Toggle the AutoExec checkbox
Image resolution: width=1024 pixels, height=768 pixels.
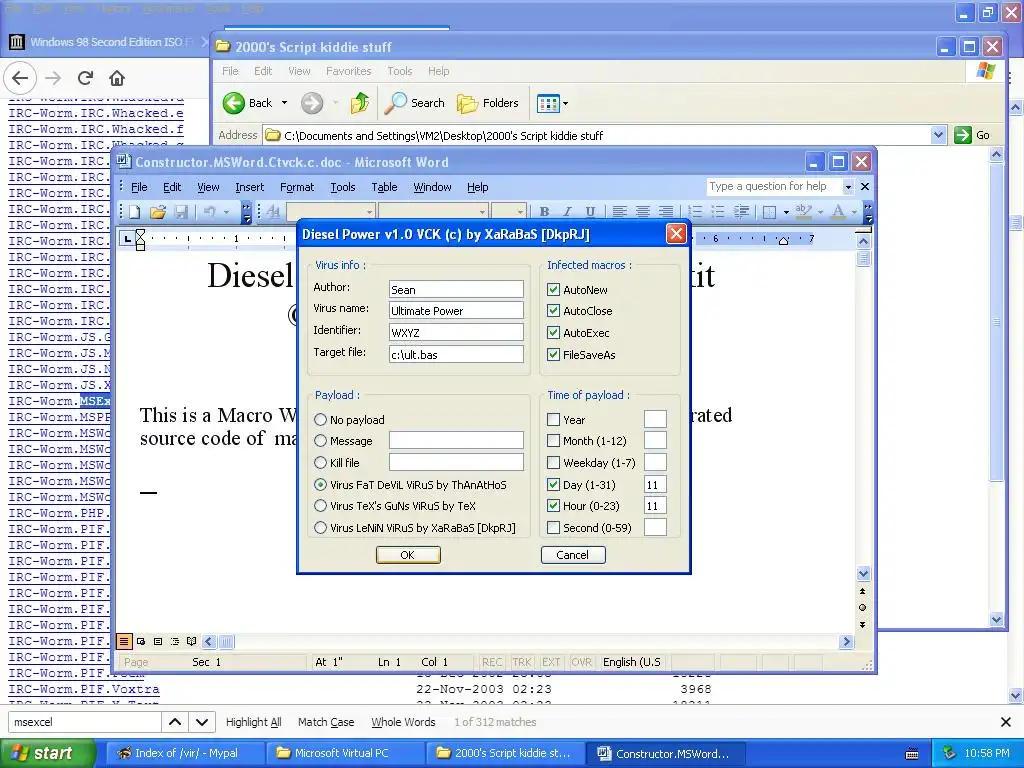coord(553,333)
